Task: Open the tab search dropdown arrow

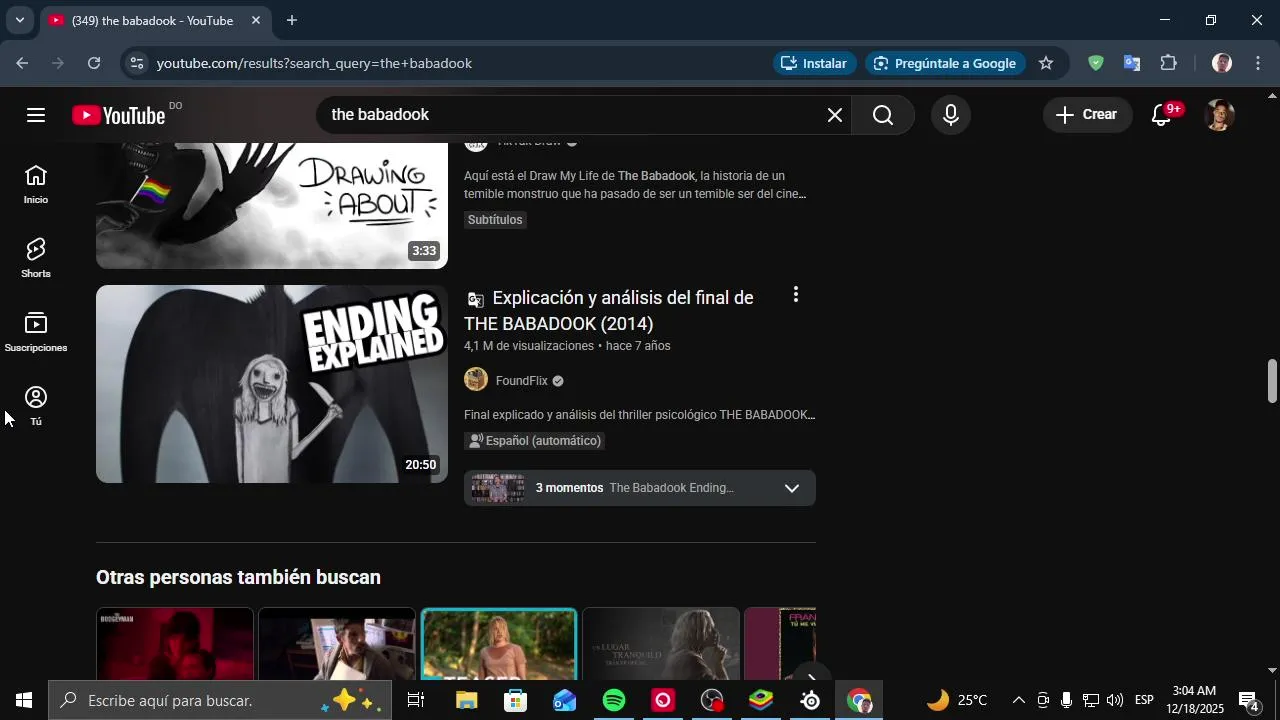Action: pos(19,20)
